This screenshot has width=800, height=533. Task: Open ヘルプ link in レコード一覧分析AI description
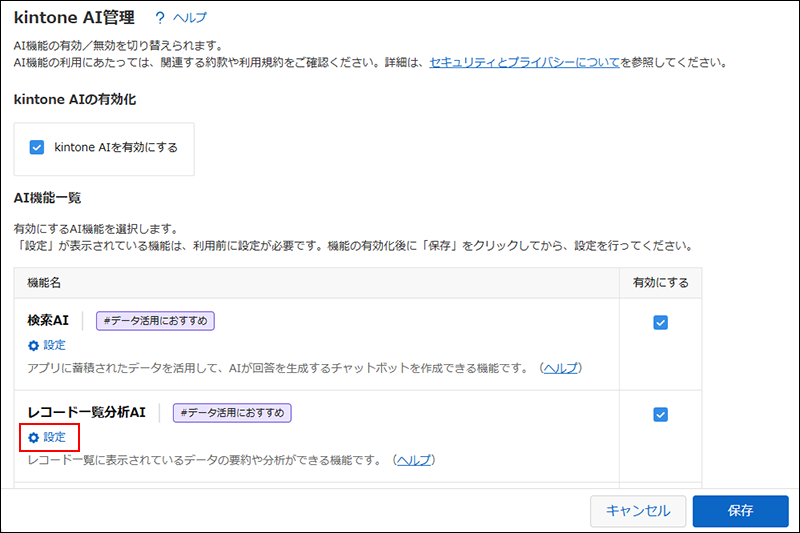pos(414,460)
